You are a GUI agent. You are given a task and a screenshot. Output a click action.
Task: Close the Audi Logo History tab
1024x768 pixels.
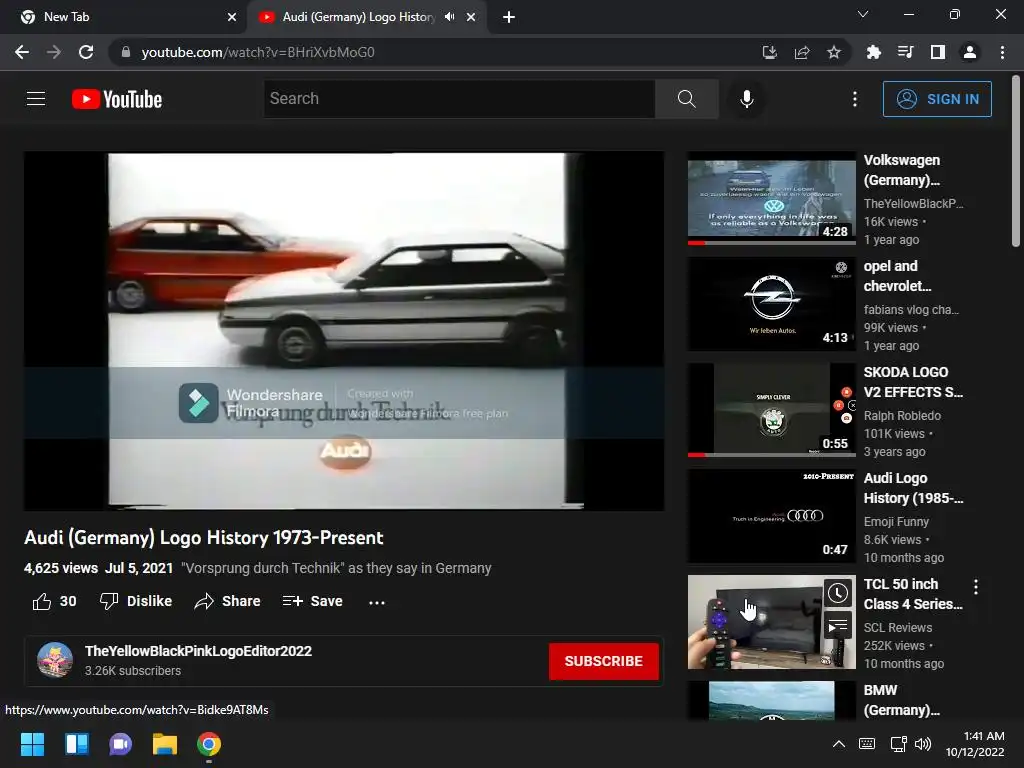pos(471,17)
